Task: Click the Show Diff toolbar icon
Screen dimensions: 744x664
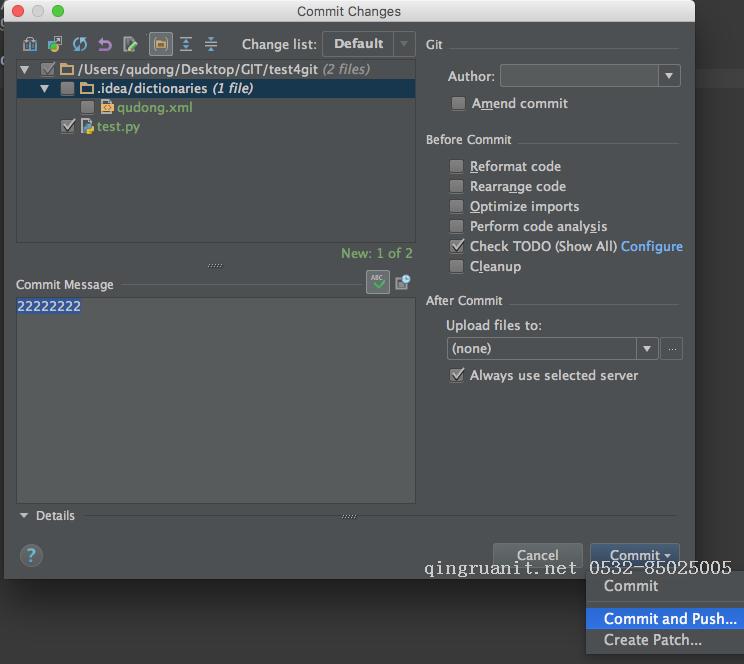Action: click(x=30, y=44)
